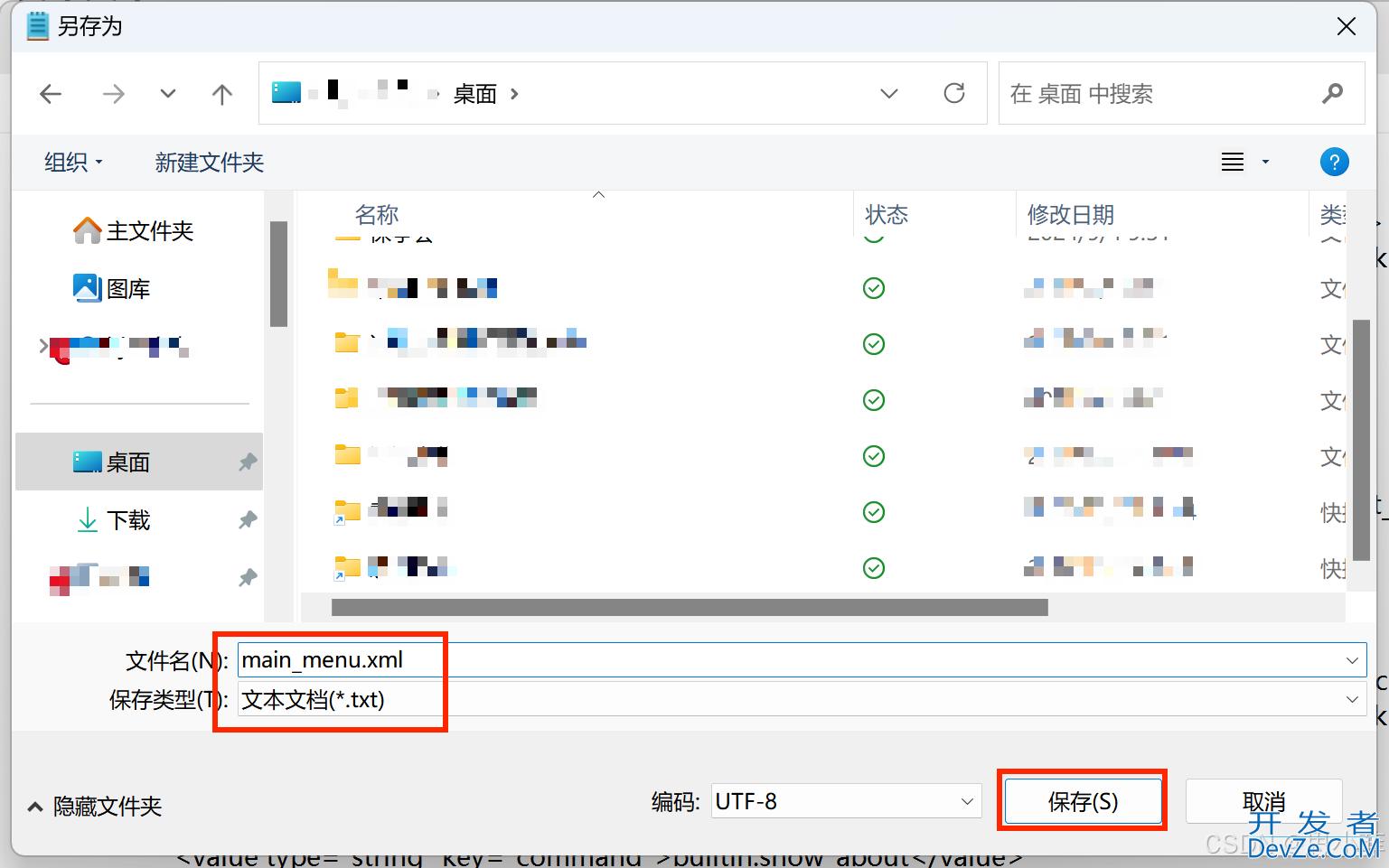Open the file name history dropdown arrow
This screenshot has width=1389, height=868.
click(1352, 660)
